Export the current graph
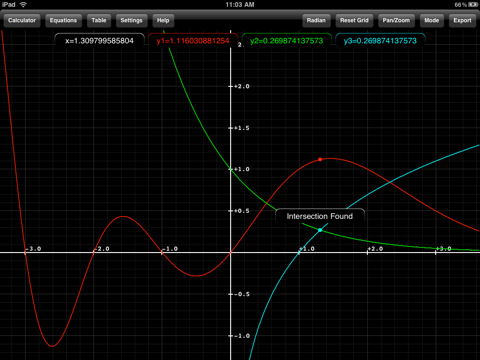This screenshot has height=360, width=480. [462, 20]
